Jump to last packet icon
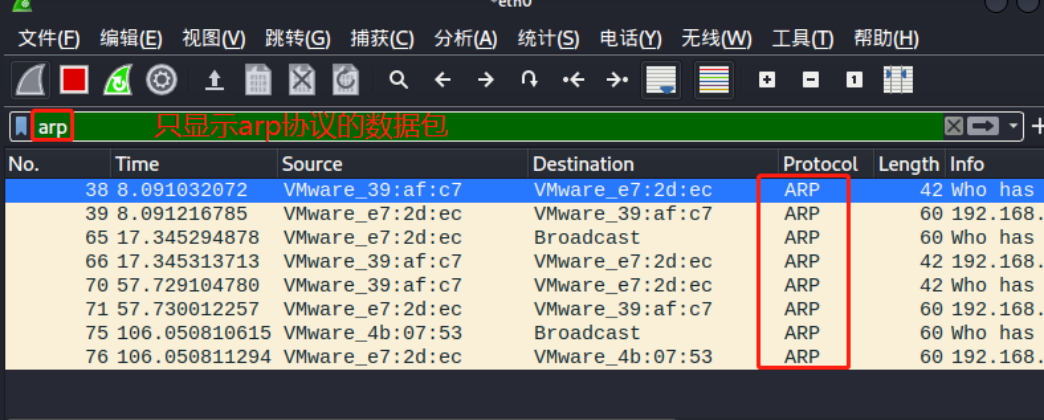 (x=617, y=81)
